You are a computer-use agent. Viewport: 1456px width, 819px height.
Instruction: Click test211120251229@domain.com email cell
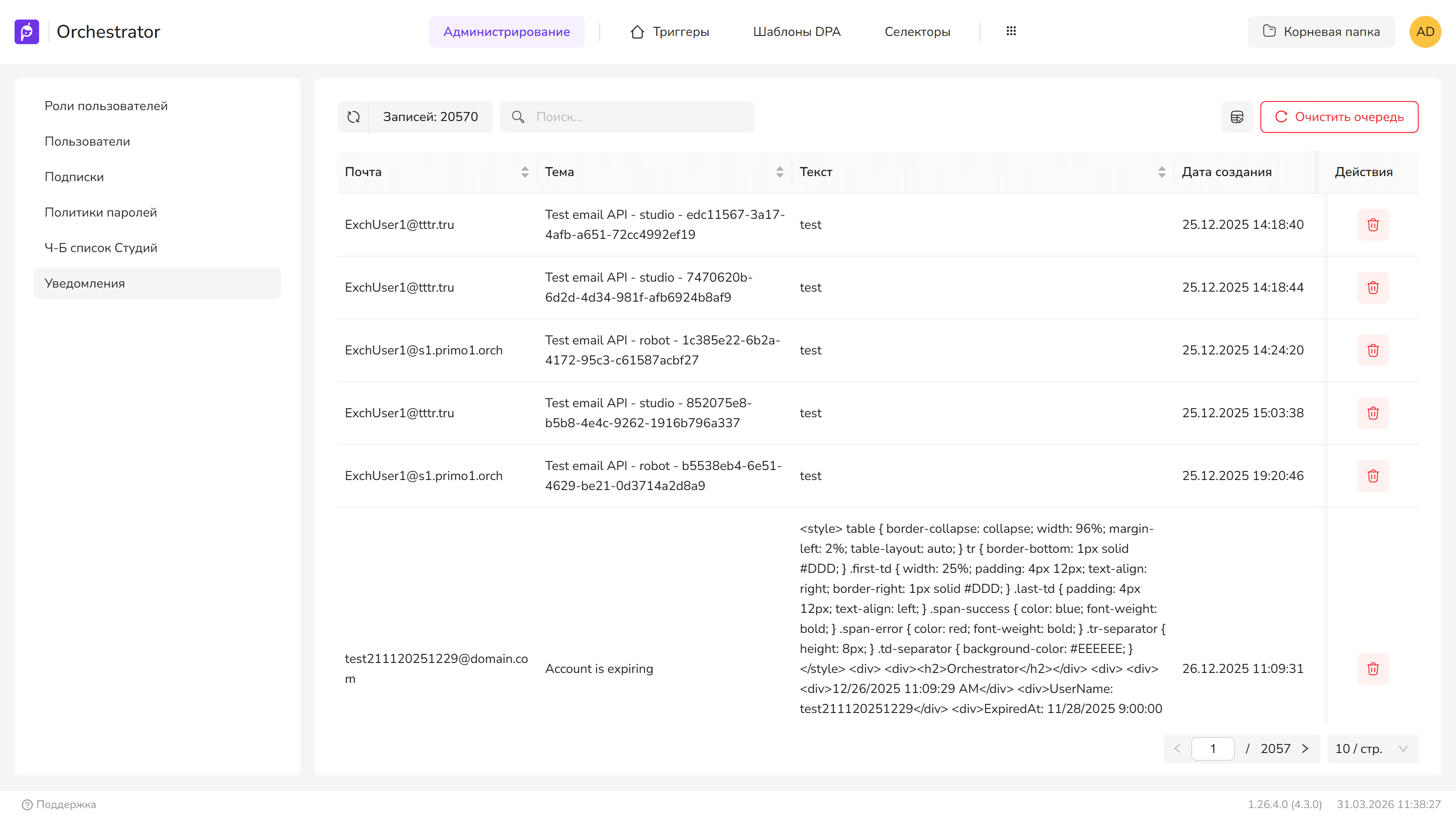[436, 669]
